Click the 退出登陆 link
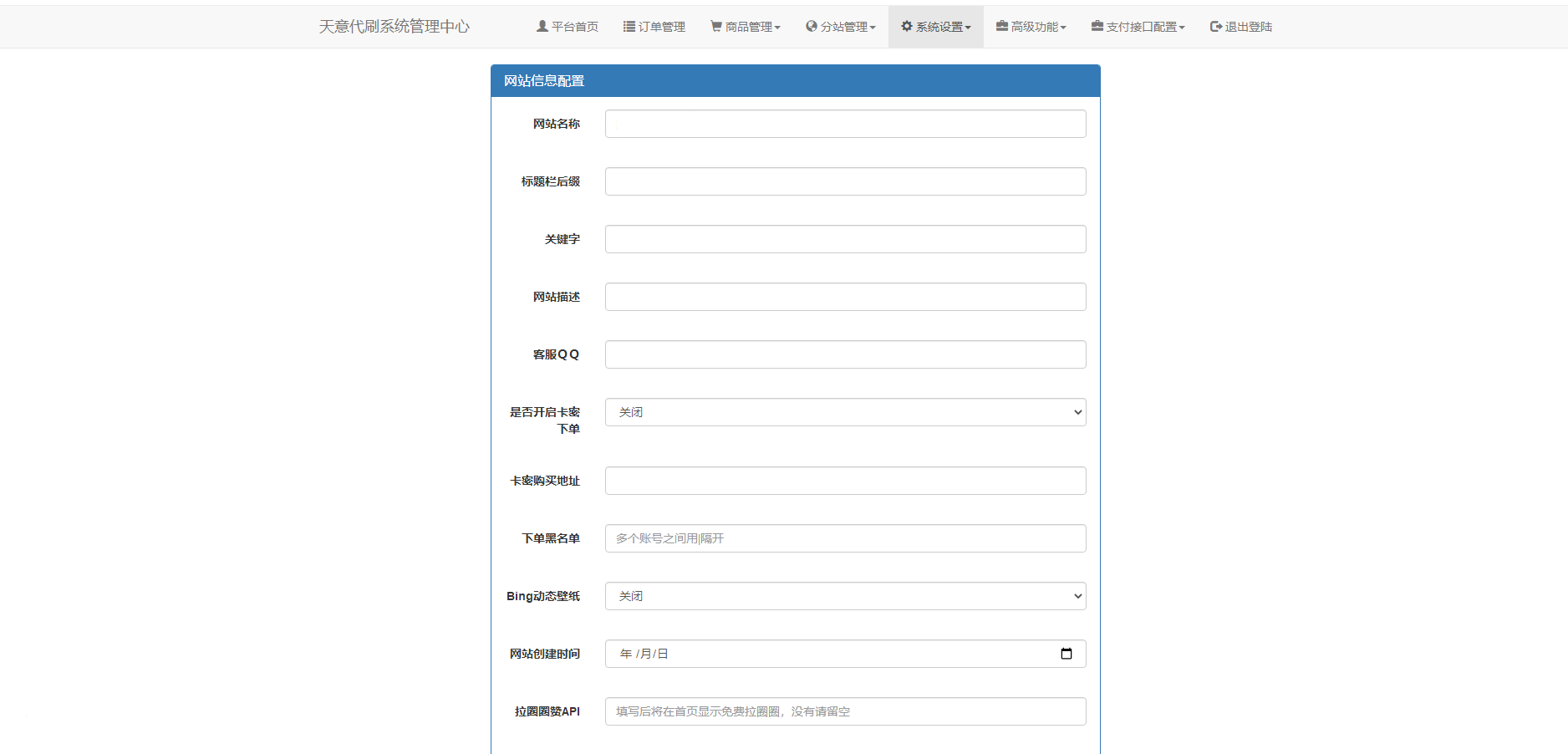The width and height of the screenshot is (1568, 754). (1248, 27)
